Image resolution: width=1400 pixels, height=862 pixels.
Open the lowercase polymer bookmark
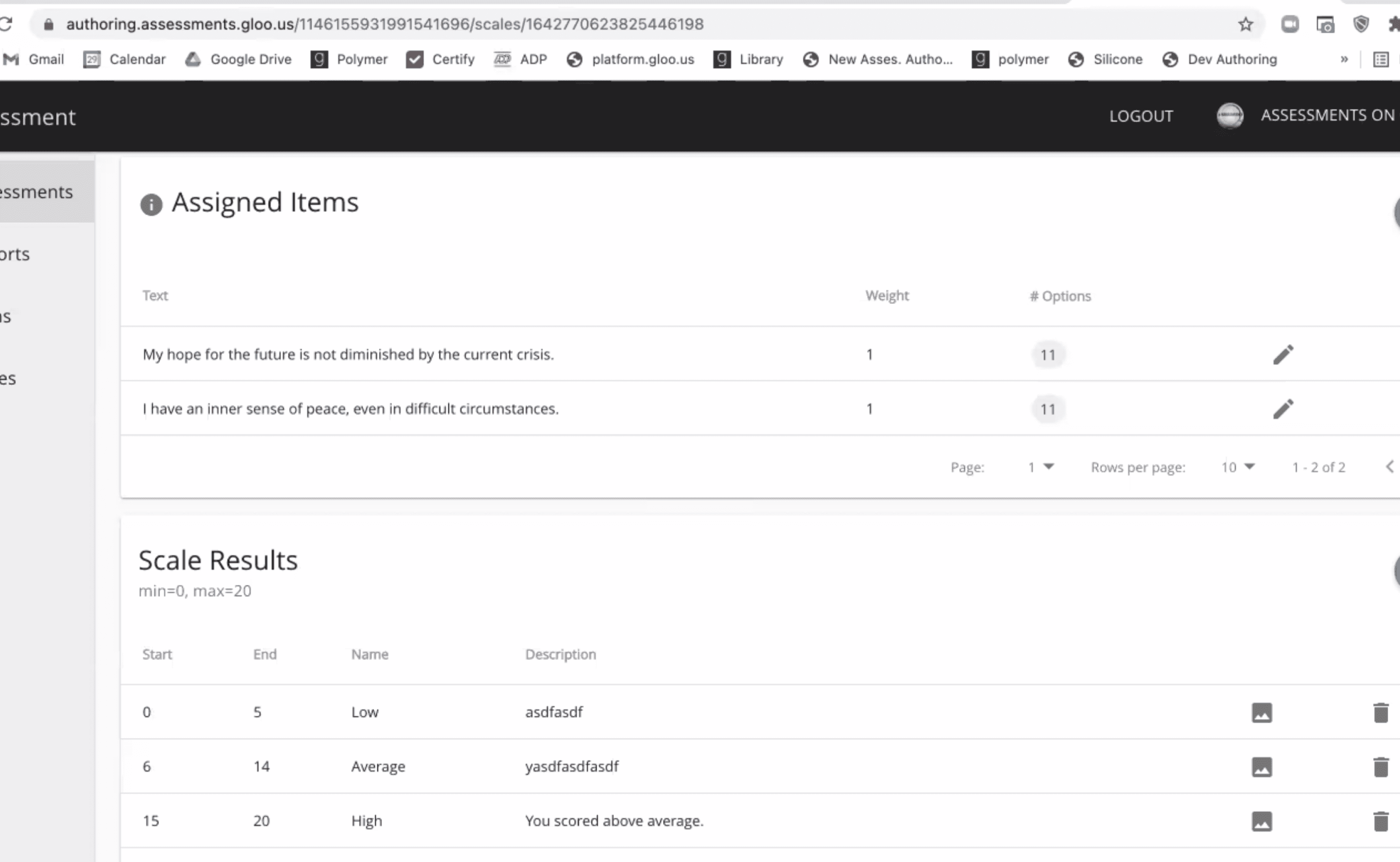pos(1010,59)
